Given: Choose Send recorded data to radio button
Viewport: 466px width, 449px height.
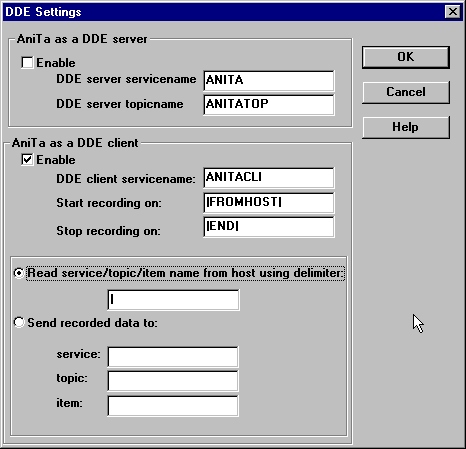Looking at the screenshot, I should pyautogui.click(x=19, y=322).
